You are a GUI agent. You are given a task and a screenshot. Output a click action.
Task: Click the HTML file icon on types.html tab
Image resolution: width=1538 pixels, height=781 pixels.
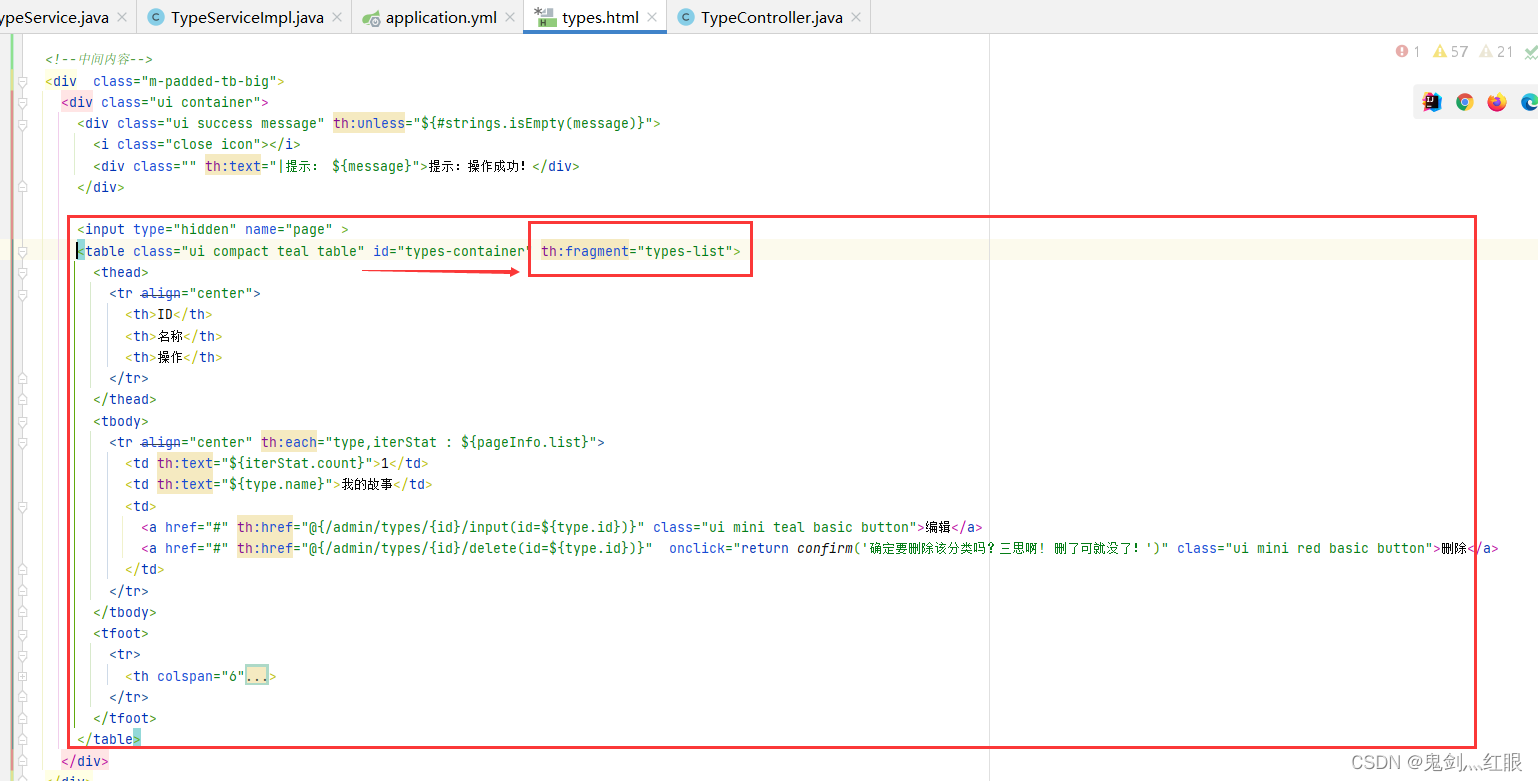(x=545, y=17)
